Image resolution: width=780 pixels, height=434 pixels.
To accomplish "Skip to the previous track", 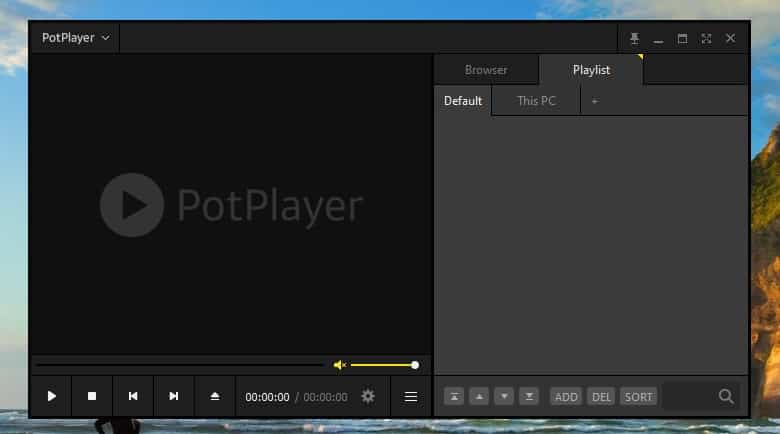I will pyautogui.click(x=133, y=396).
